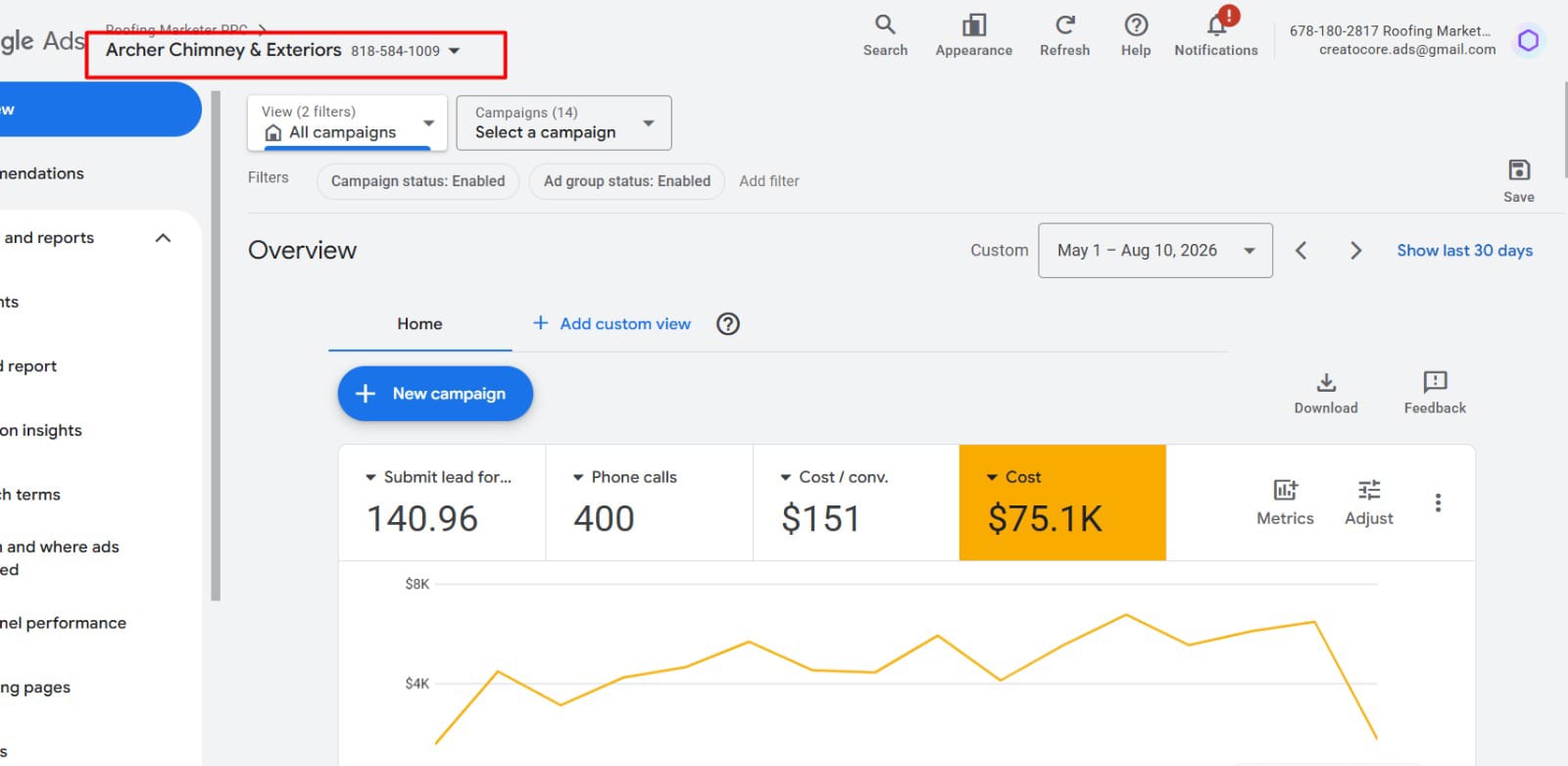Image resolution: width=1568 pixels, height=766 pixels.
Task: Change the Cost / conv. metric dropdown
Action: (834, 477)
